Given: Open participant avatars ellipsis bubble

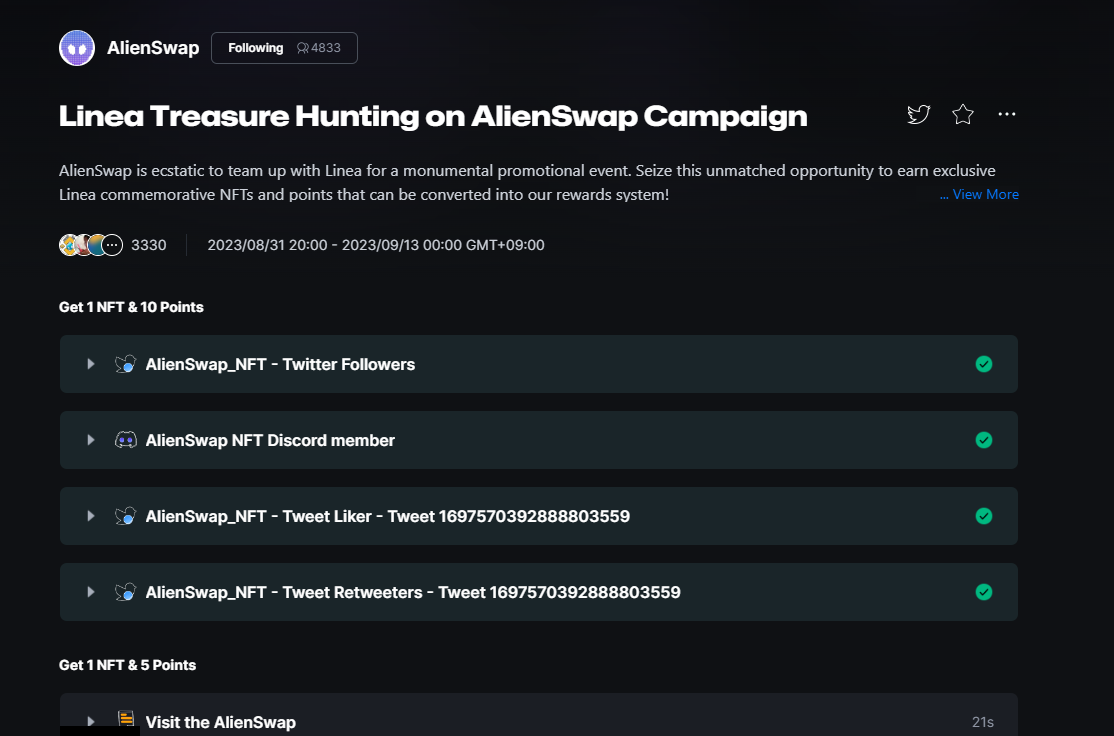Looking at the screenshot, I should click(112, 244).
